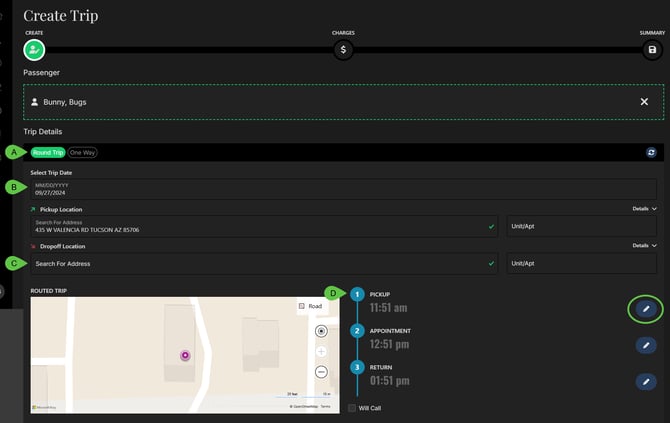Viewport: 670px width, 423px height.
Task: Enable the Will Call checkbox
Action: [352, 408]
